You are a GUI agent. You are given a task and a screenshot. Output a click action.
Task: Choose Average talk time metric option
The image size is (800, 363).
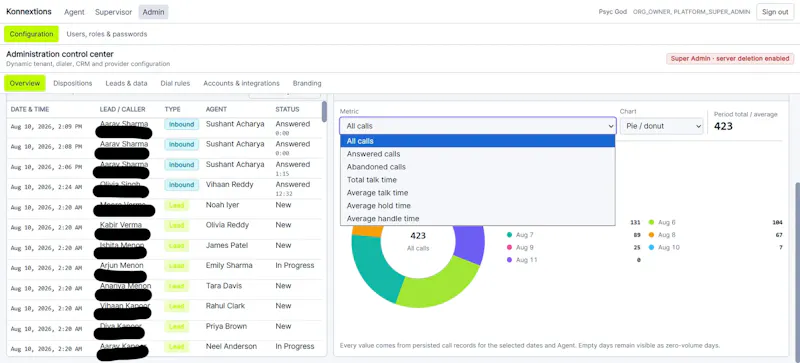478,192
